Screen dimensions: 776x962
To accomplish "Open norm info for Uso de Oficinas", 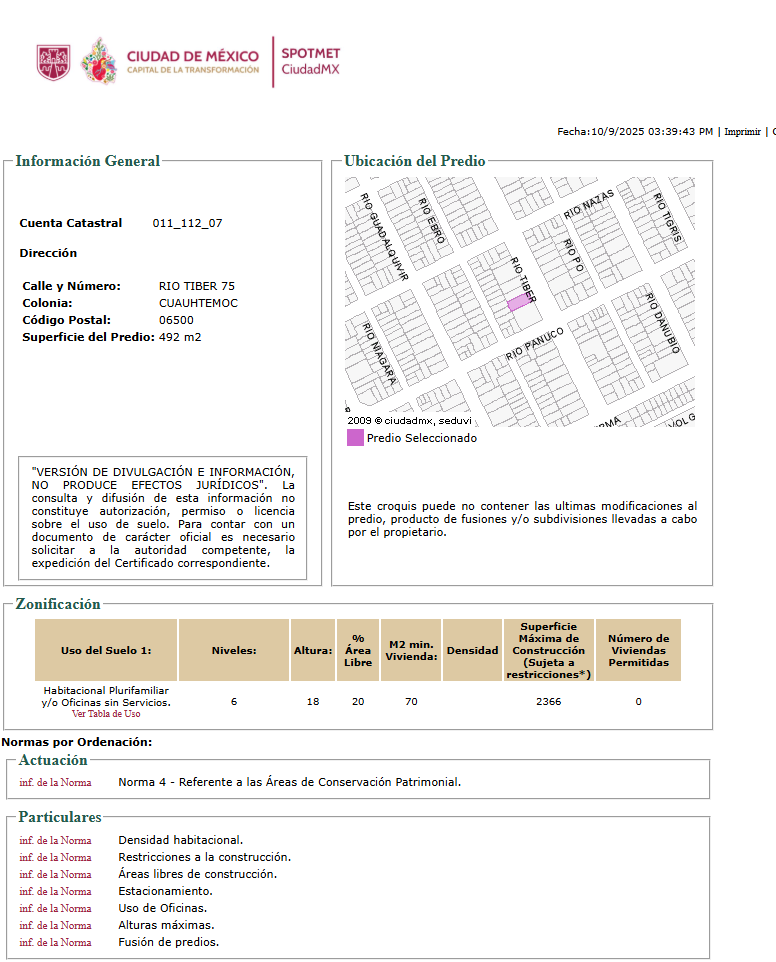I will (55, 908).
